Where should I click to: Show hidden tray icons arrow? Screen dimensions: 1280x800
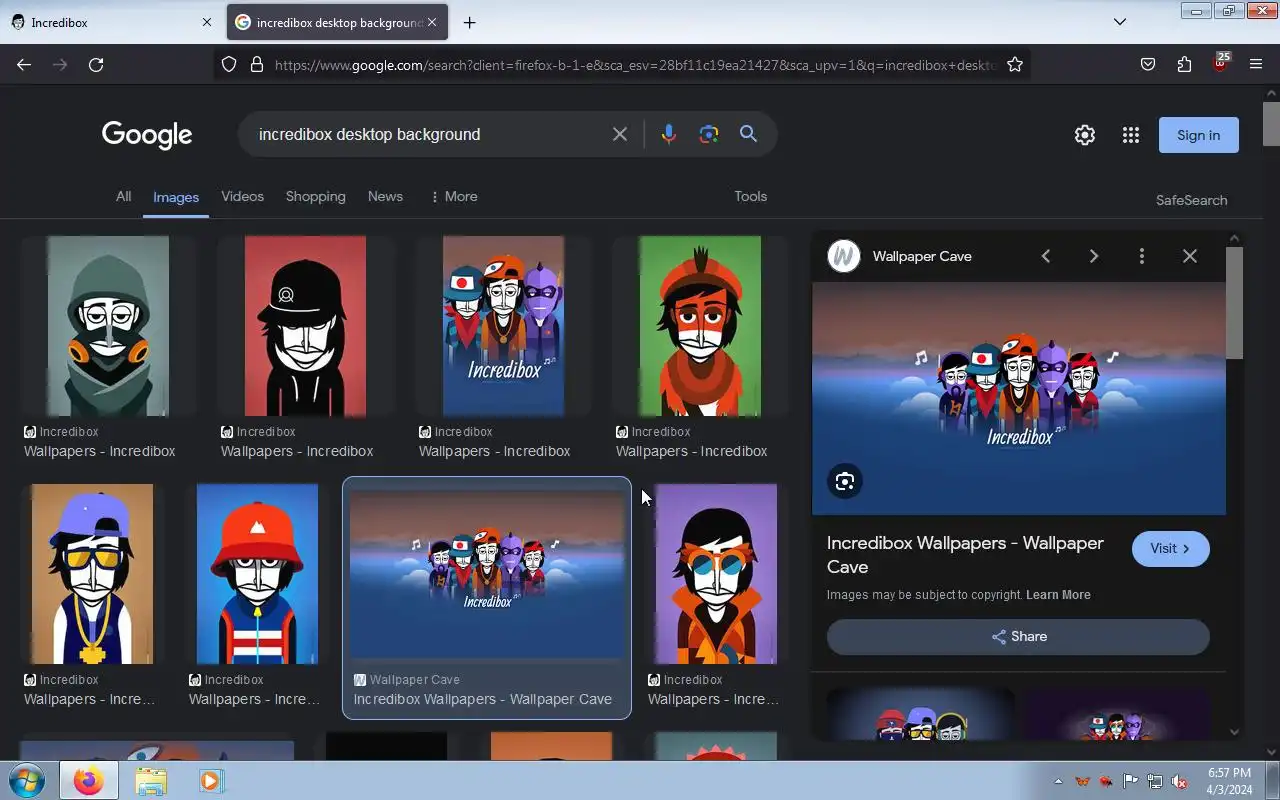tap(1058, 781)
